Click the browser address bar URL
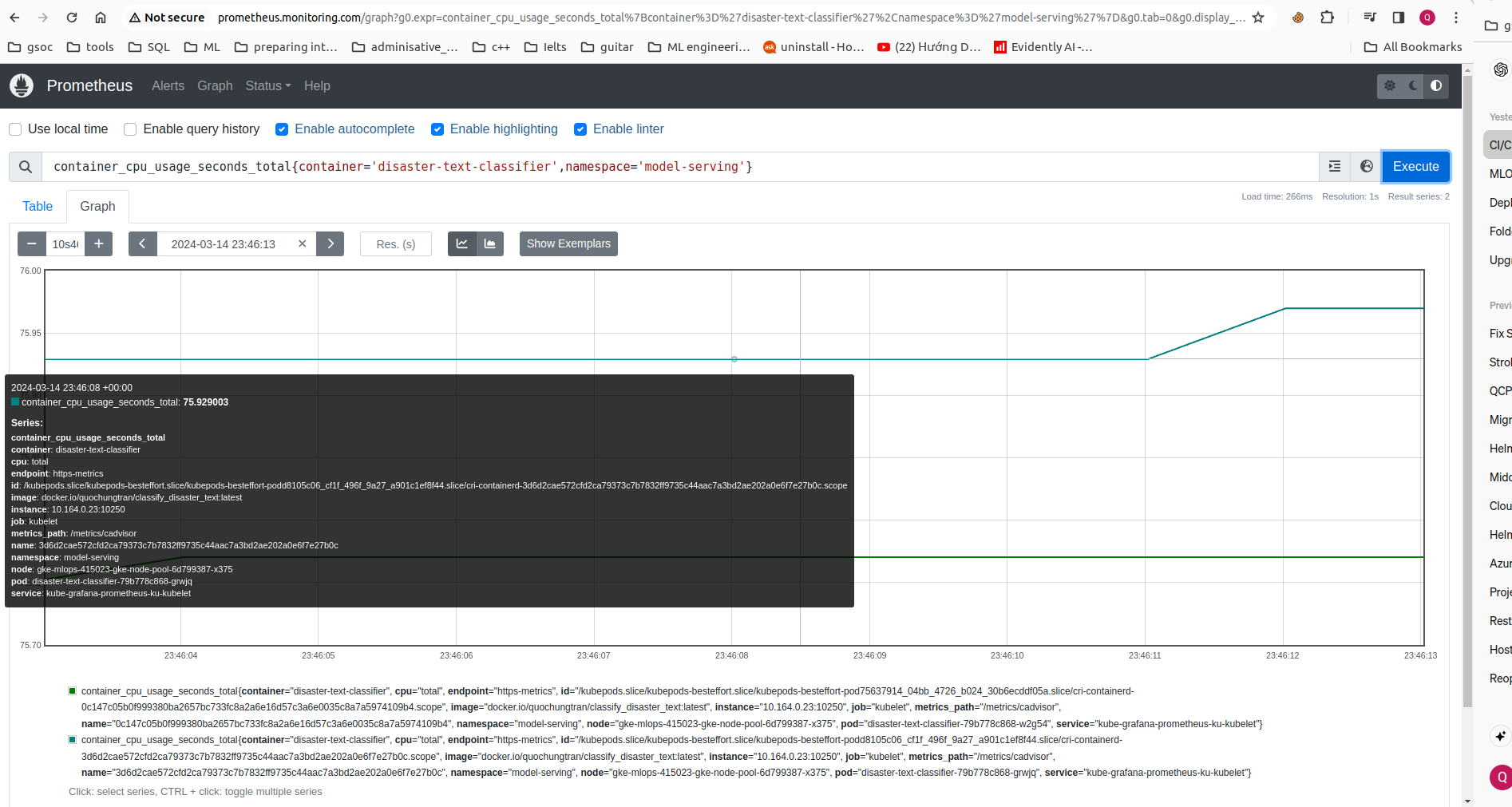 tap(730, 18)
